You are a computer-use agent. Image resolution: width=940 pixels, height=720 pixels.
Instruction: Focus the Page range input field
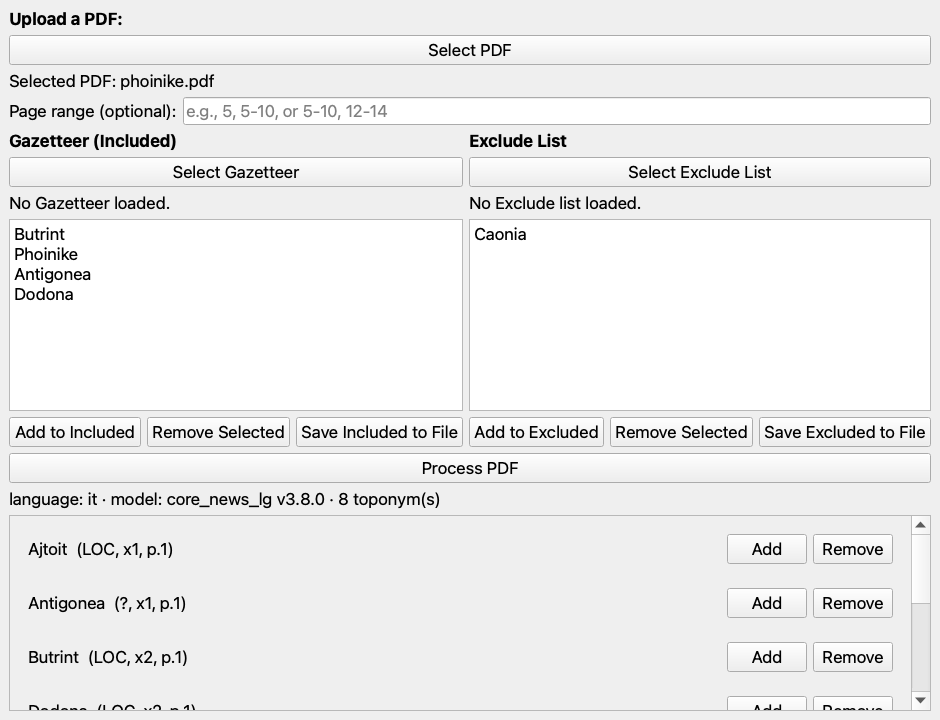click(556, 112)
